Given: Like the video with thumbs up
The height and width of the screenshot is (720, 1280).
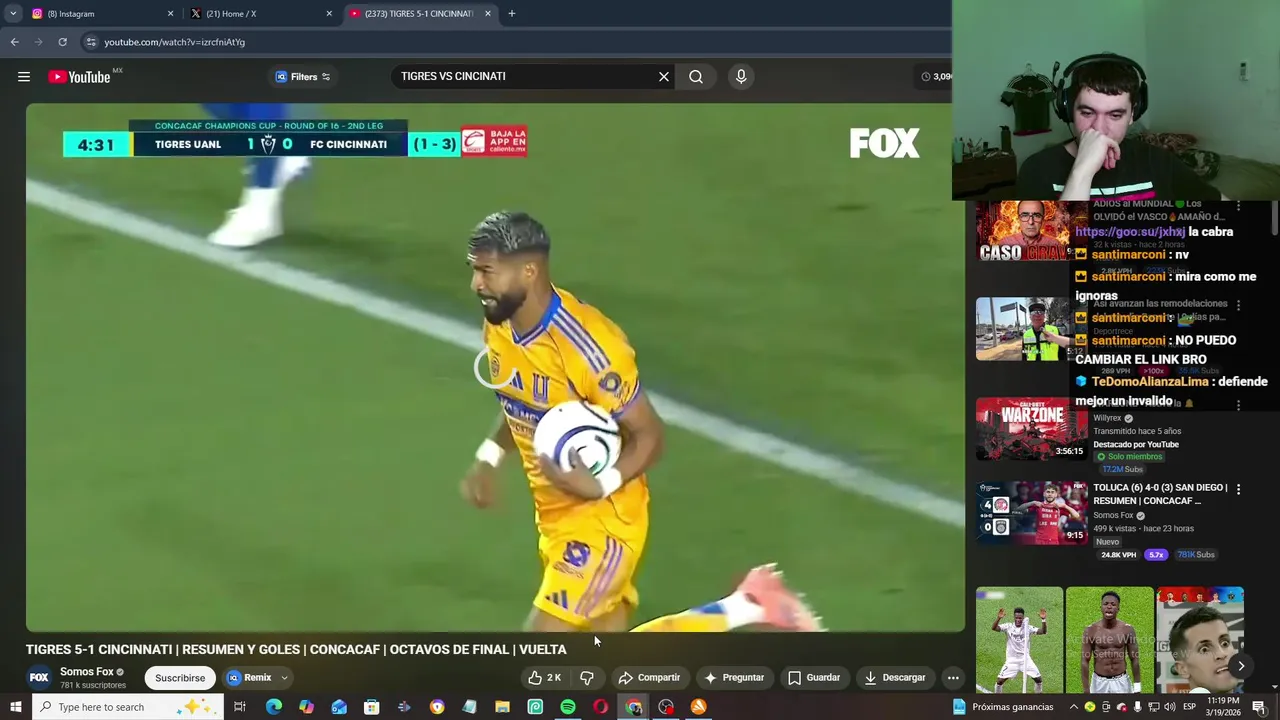Looking at the screenshot, I should 545,678.
